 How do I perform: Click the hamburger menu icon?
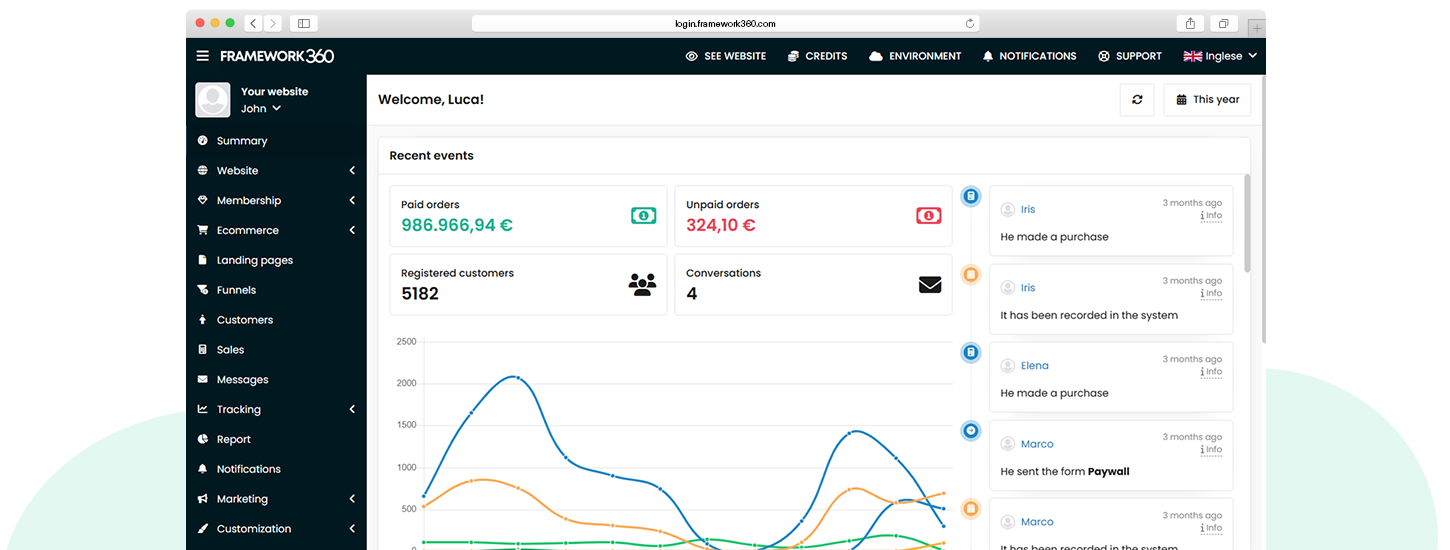tap(203, 56)
